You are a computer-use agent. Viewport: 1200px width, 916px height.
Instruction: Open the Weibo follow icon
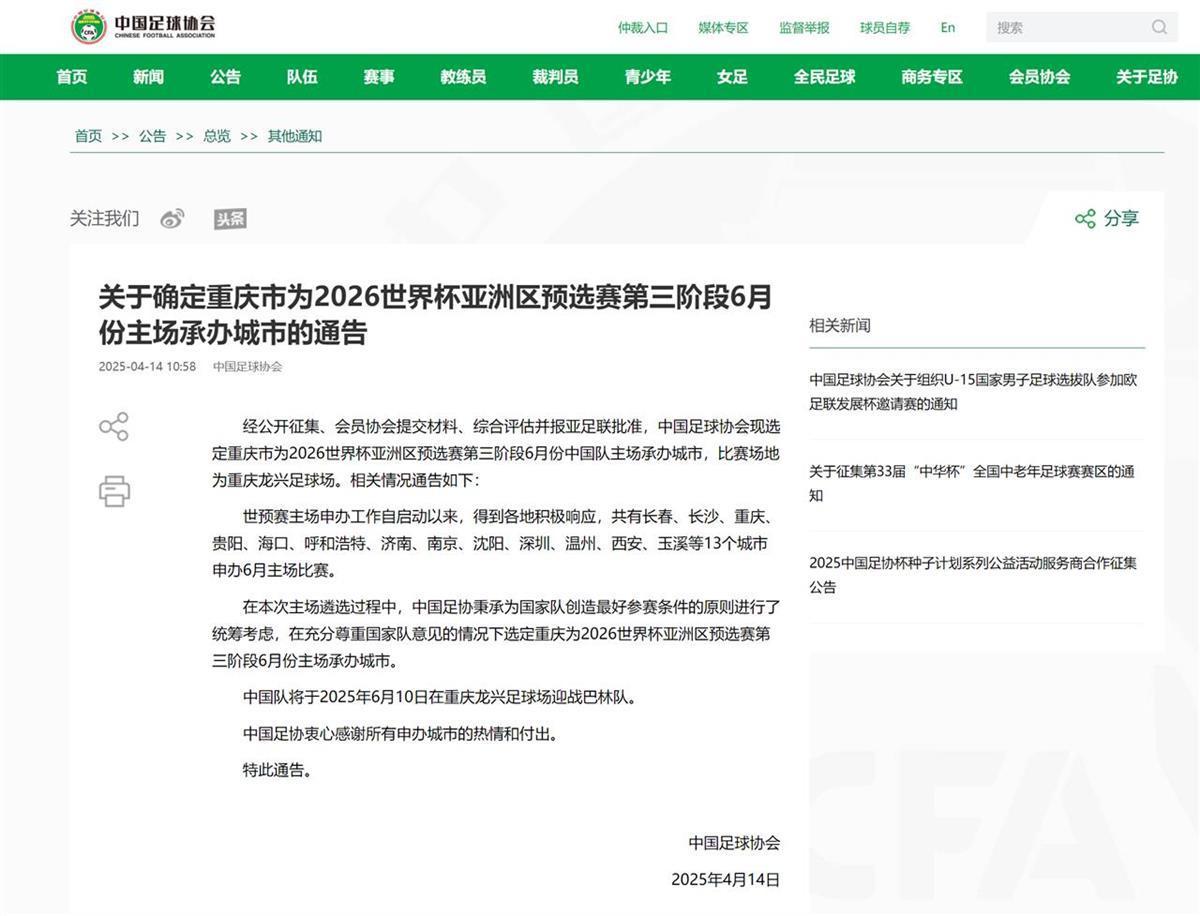point(172,219)
